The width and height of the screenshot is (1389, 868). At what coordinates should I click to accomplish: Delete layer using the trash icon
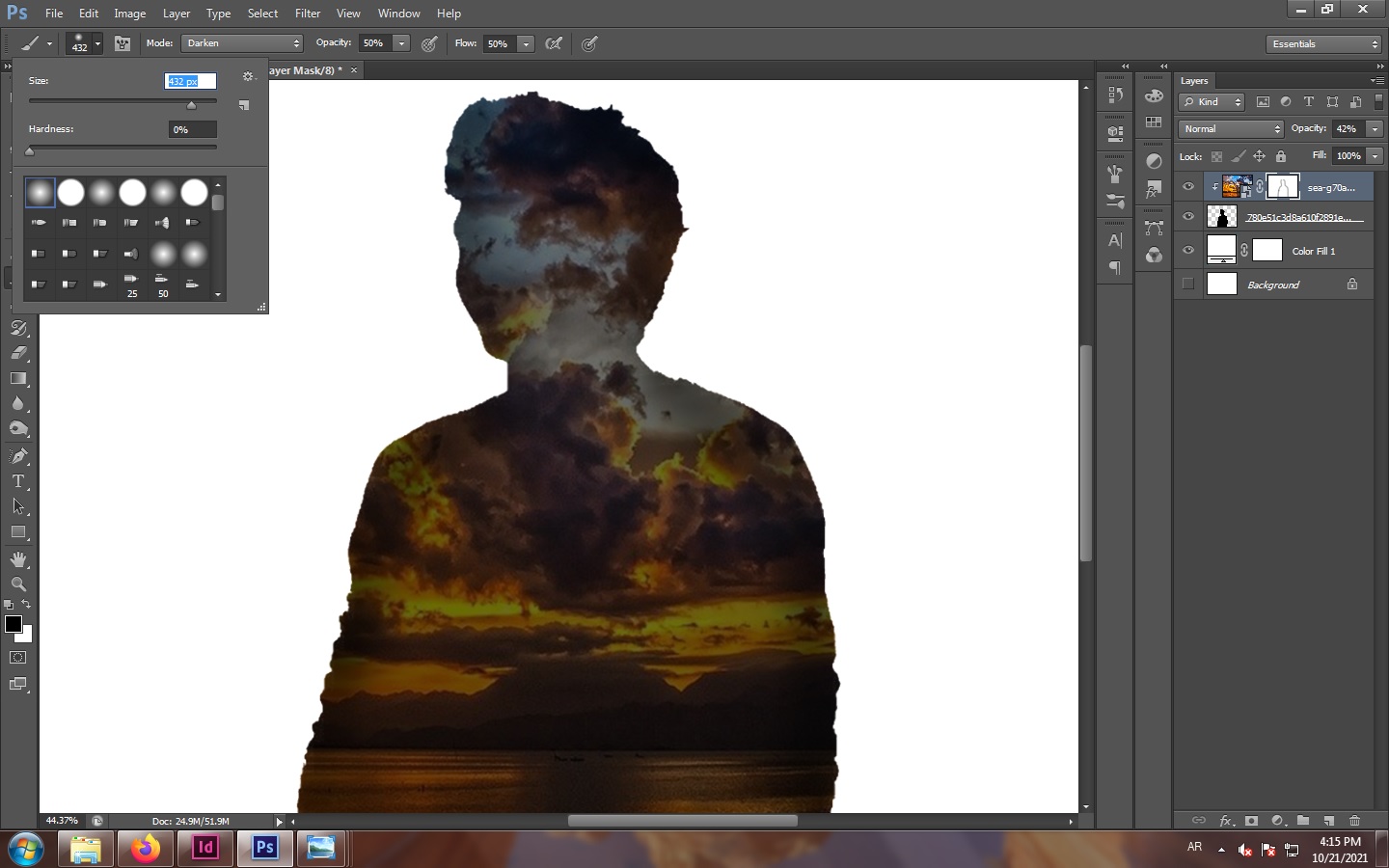click(1354, 821)
